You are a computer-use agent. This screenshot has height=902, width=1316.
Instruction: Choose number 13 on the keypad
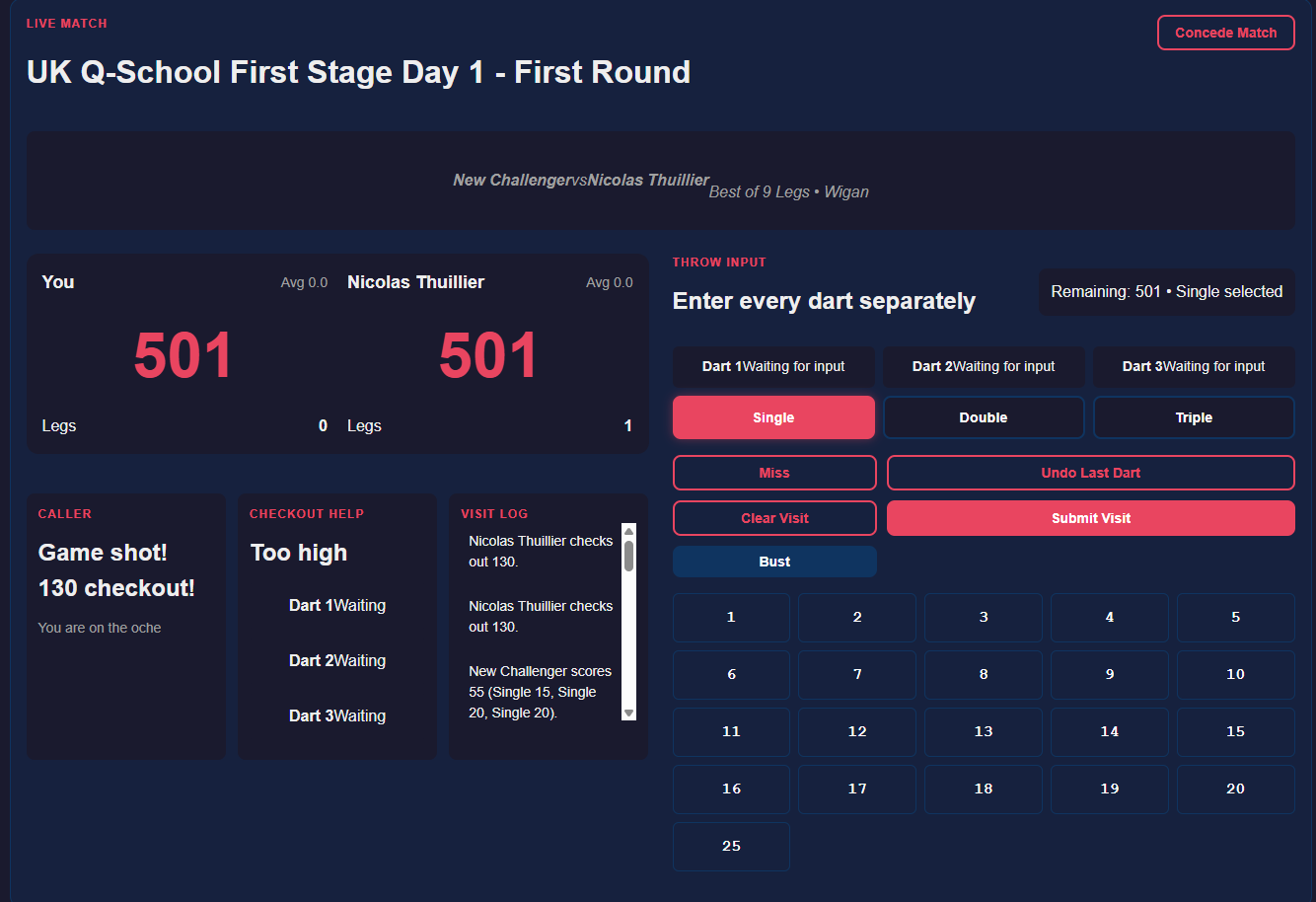pyautogui.click(x=984, y=731)
